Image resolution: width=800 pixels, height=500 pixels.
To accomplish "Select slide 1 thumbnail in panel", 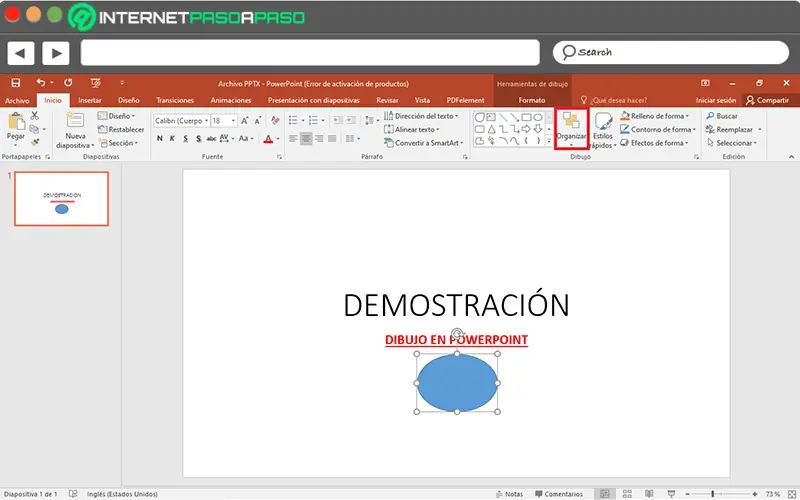I will tap(62, 198).
